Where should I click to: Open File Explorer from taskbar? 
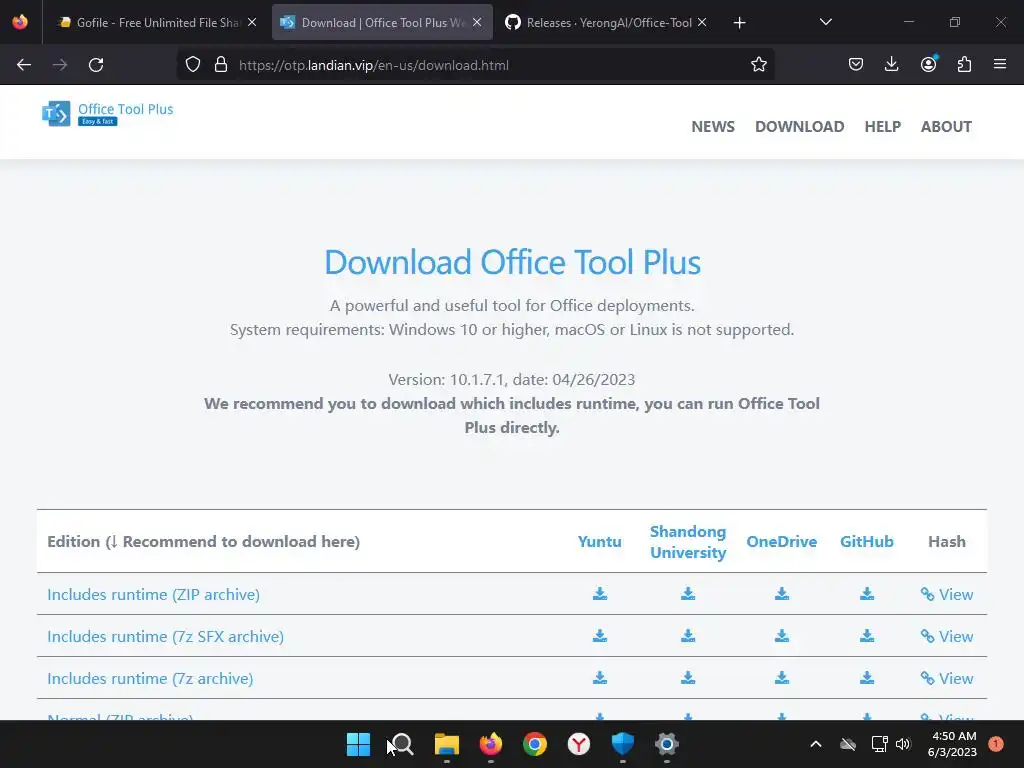click(x=447, y=744)
